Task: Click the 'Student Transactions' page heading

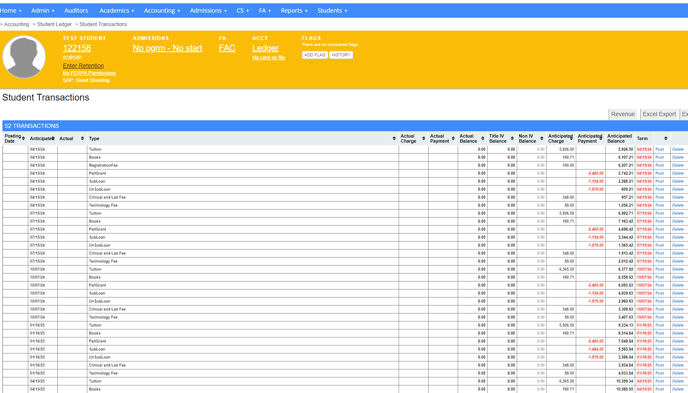Action: click(46, 97)
